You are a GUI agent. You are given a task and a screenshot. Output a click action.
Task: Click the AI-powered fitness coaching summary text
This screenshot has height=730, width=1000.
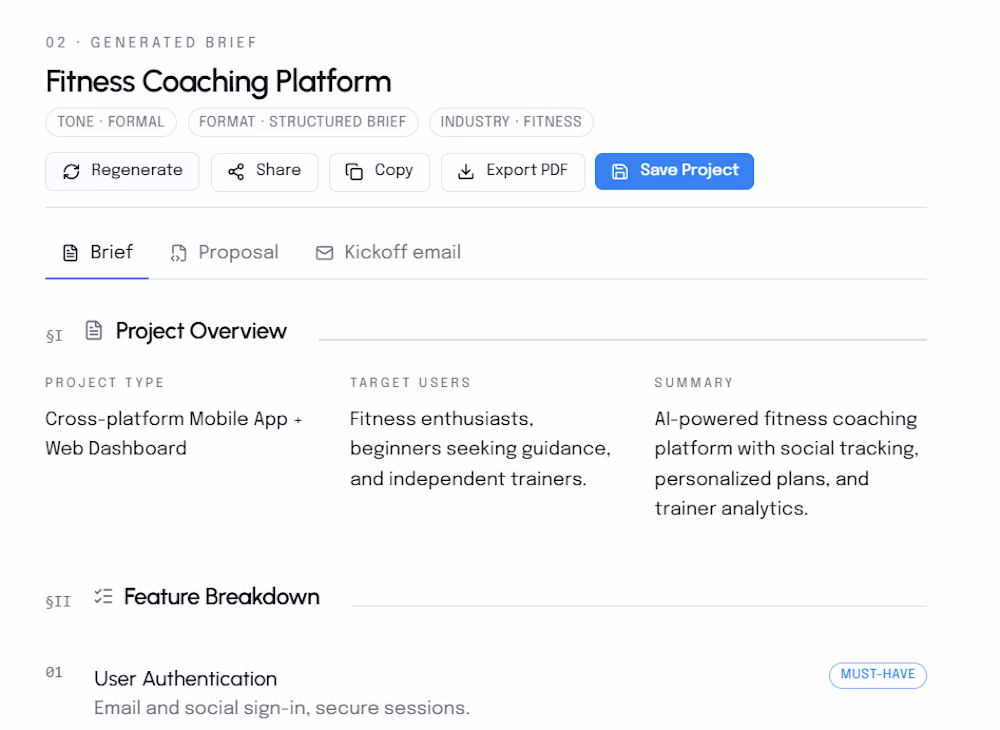pyautogui.click(x=786, y=464)
